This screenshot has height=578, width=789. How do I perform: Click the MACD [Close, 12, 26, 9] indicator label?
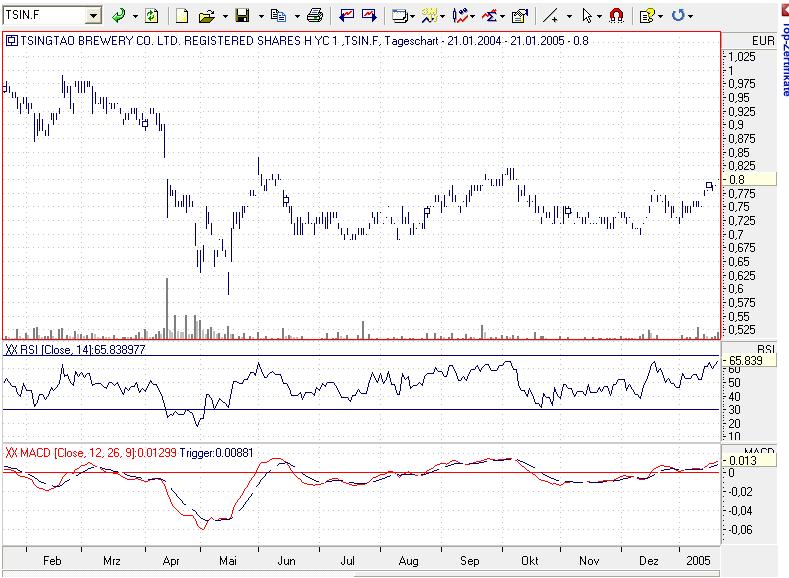tap(91, 453)
